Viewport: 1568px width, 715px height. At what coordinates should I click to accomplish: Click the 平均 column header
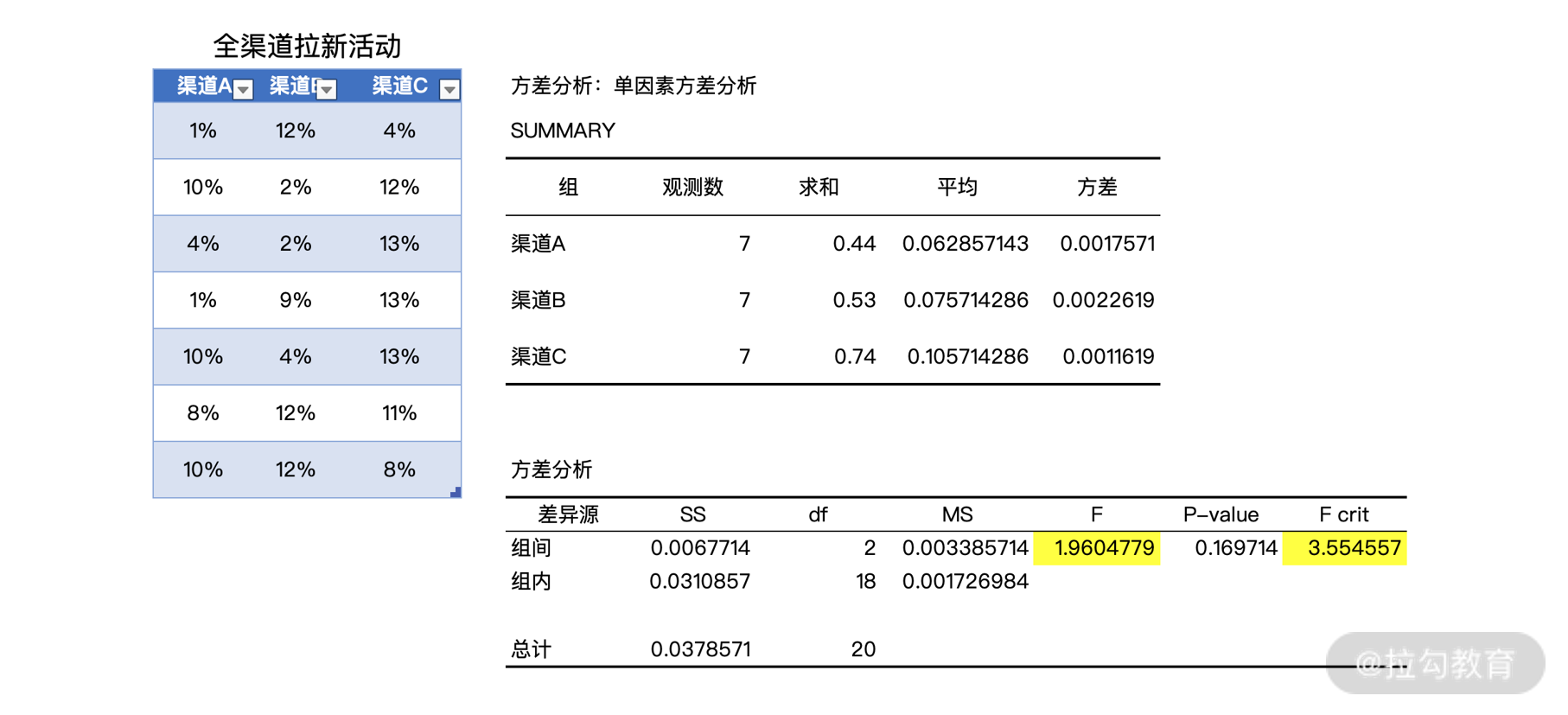957,187
